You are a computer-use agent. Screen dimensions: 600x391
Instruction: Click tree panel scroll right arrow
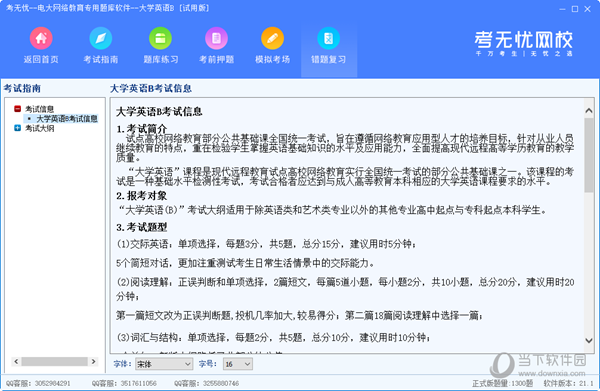[93, 361]
